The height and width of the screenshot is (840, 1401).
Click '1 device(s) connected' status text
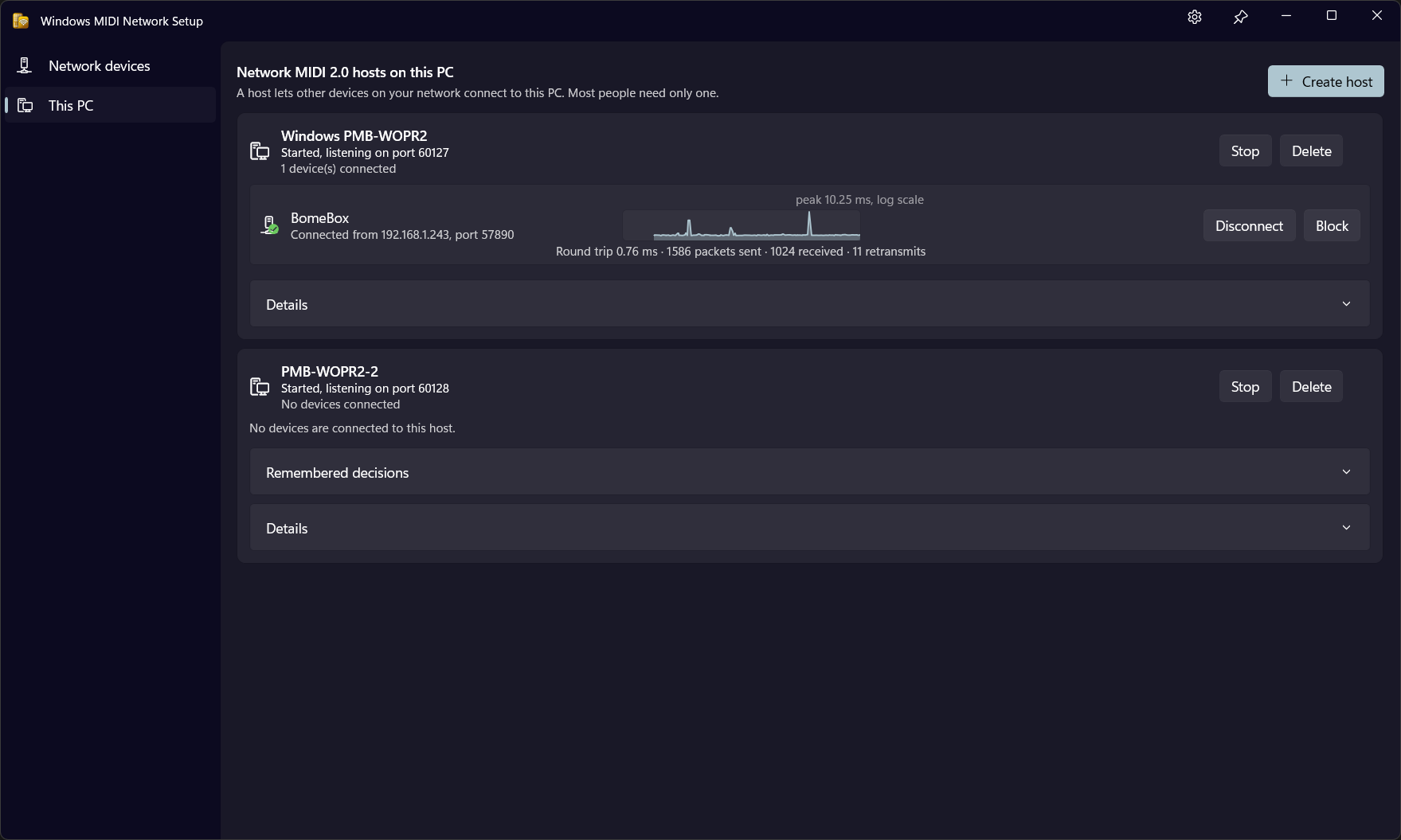click(x=339, y=169)
